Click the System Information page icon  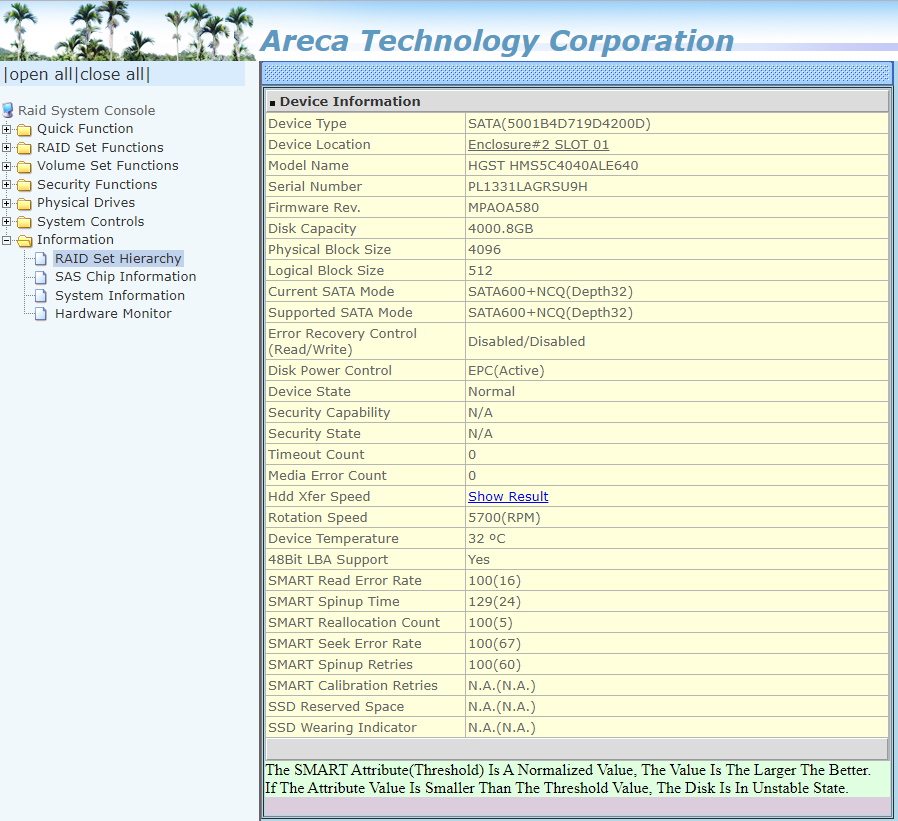(41, 296)
